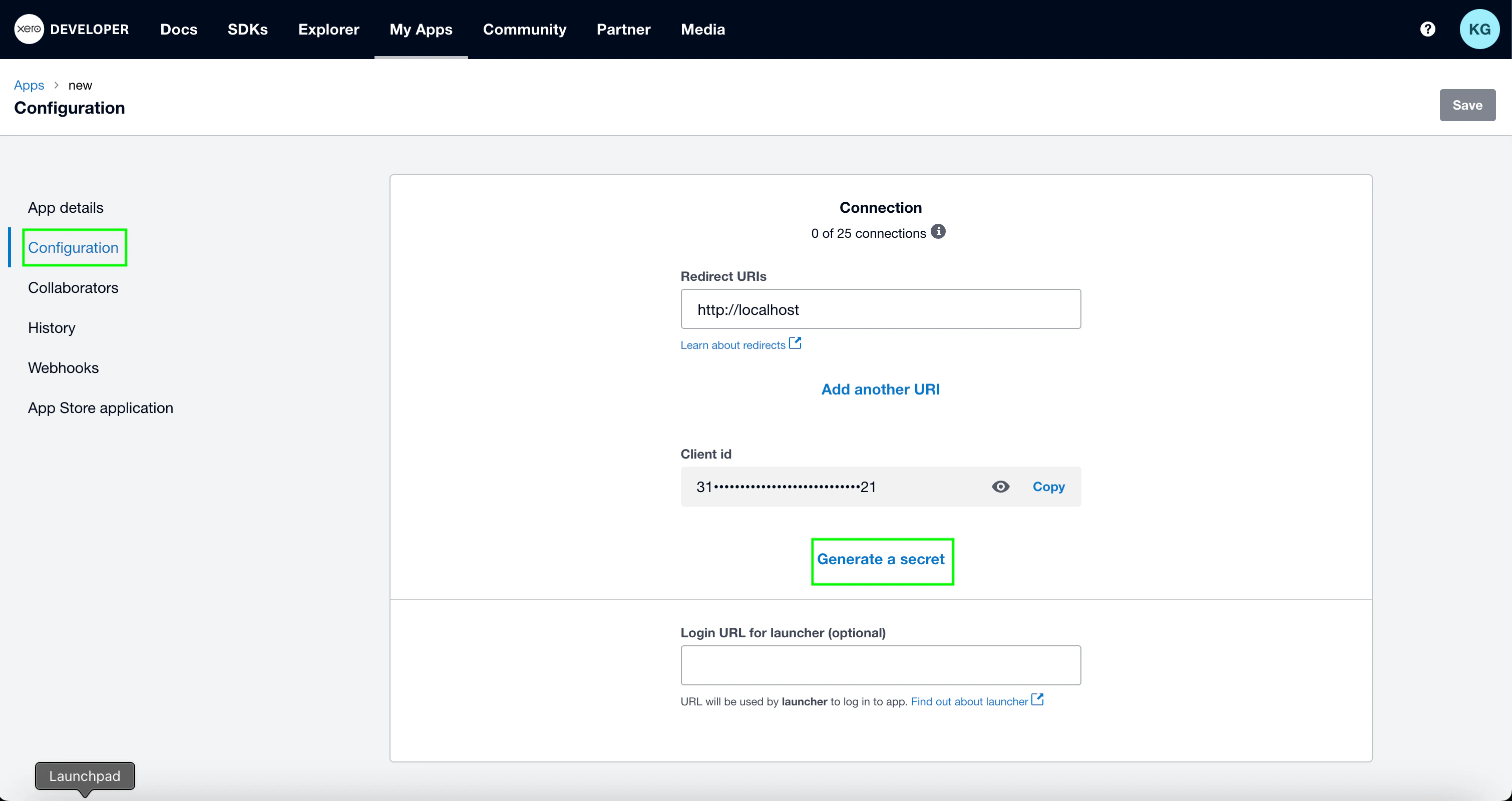Open the help question mark icon
Screen dimensions: 1512x801
[1427, 29]
